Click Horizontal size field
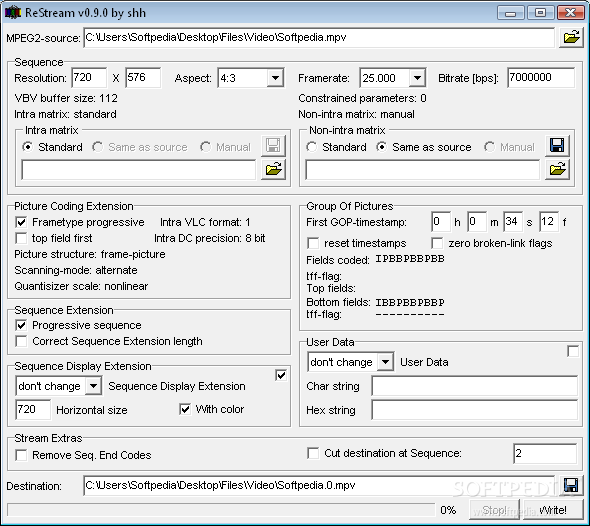 click(x=33, y=409)
